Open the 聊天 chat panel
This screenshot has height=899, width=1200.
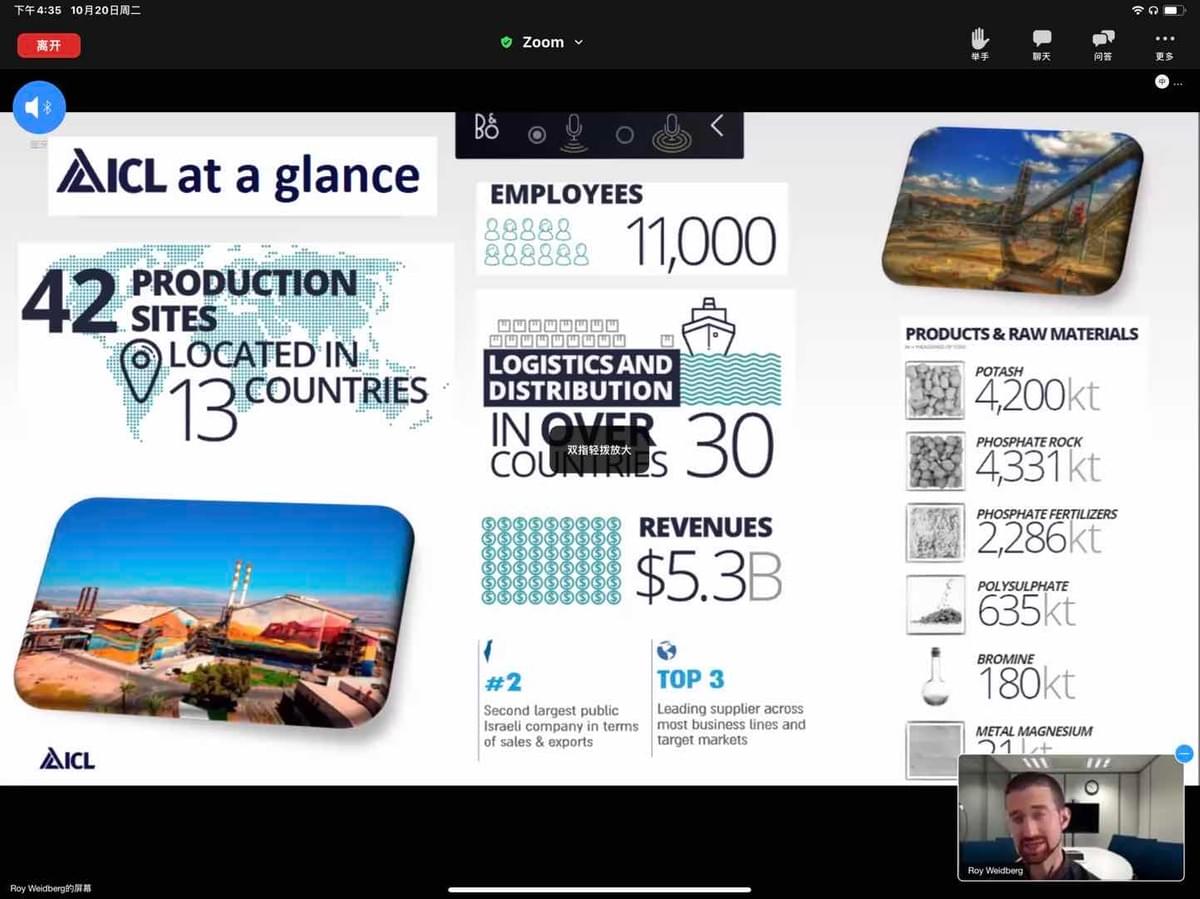click(x=1042, y=45)
